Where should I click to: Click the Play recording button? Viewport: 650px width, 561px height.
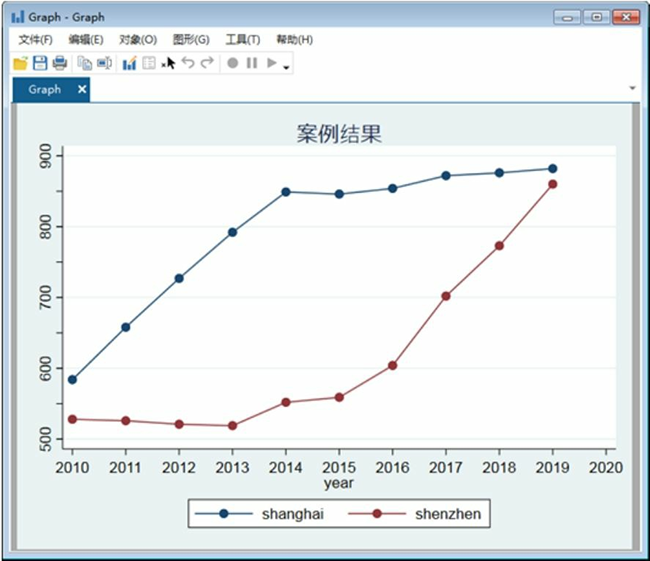271,63
